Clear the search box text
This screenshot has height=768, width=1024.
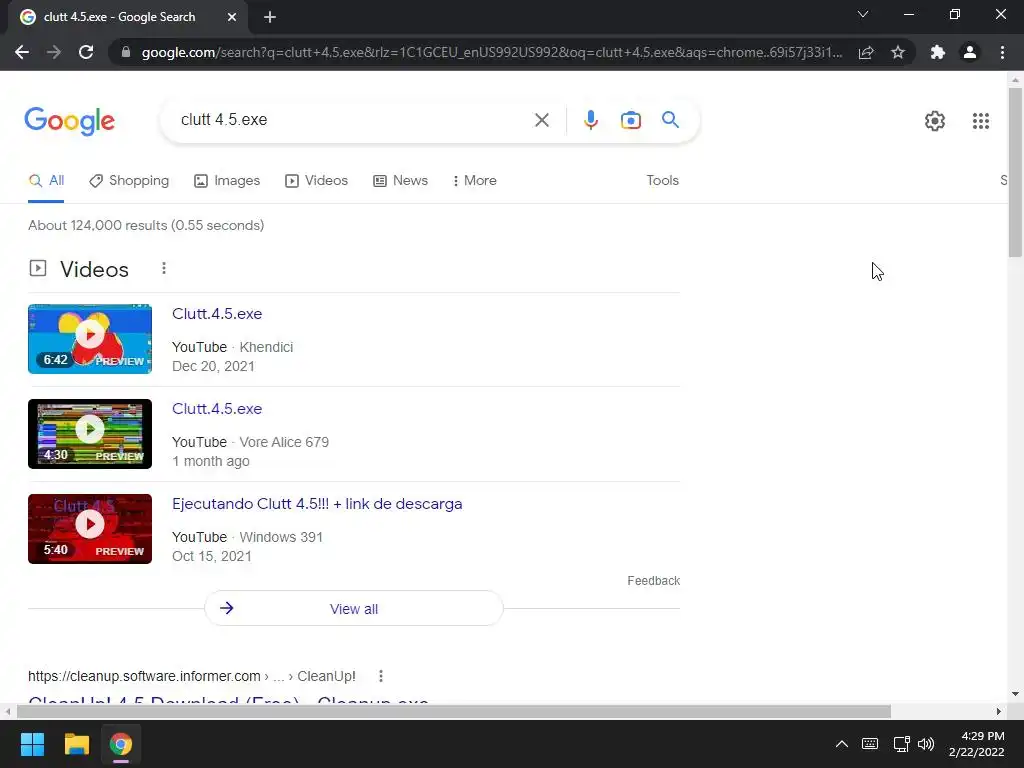[541, 120]
